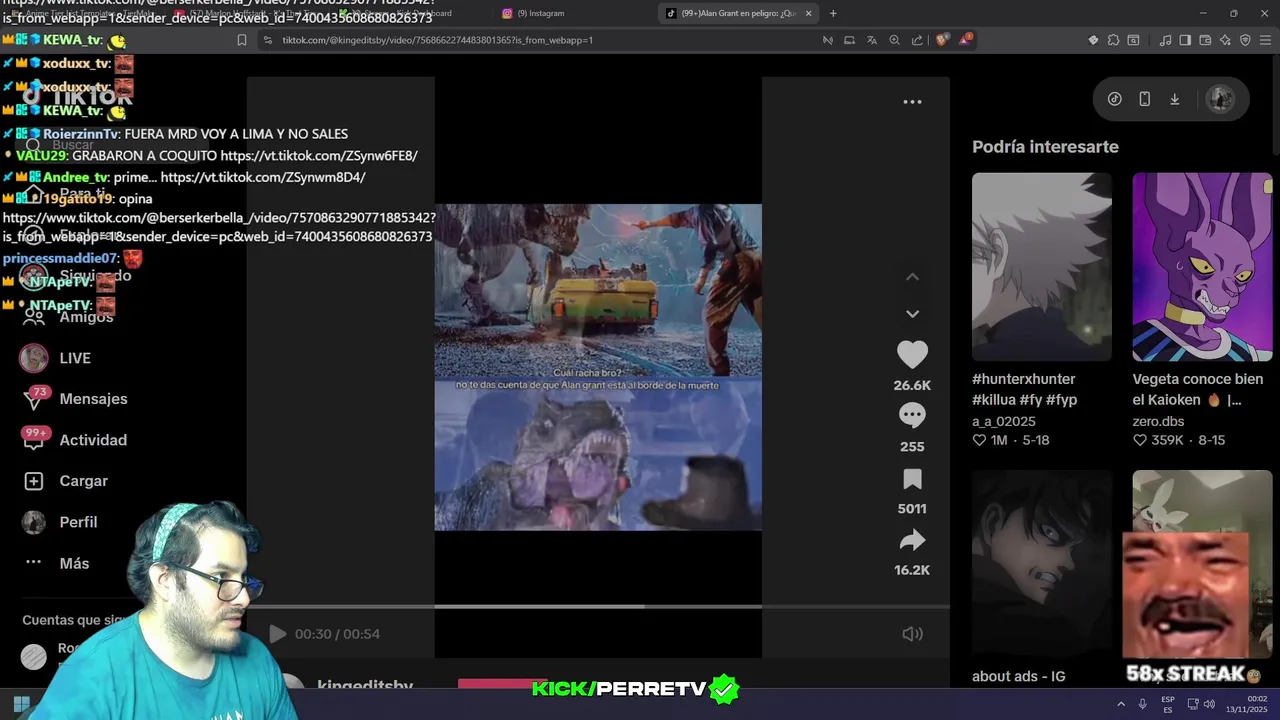Open the Windows Start menu
The height and width of the screenshot is (720, 1280).
point(21,703)
